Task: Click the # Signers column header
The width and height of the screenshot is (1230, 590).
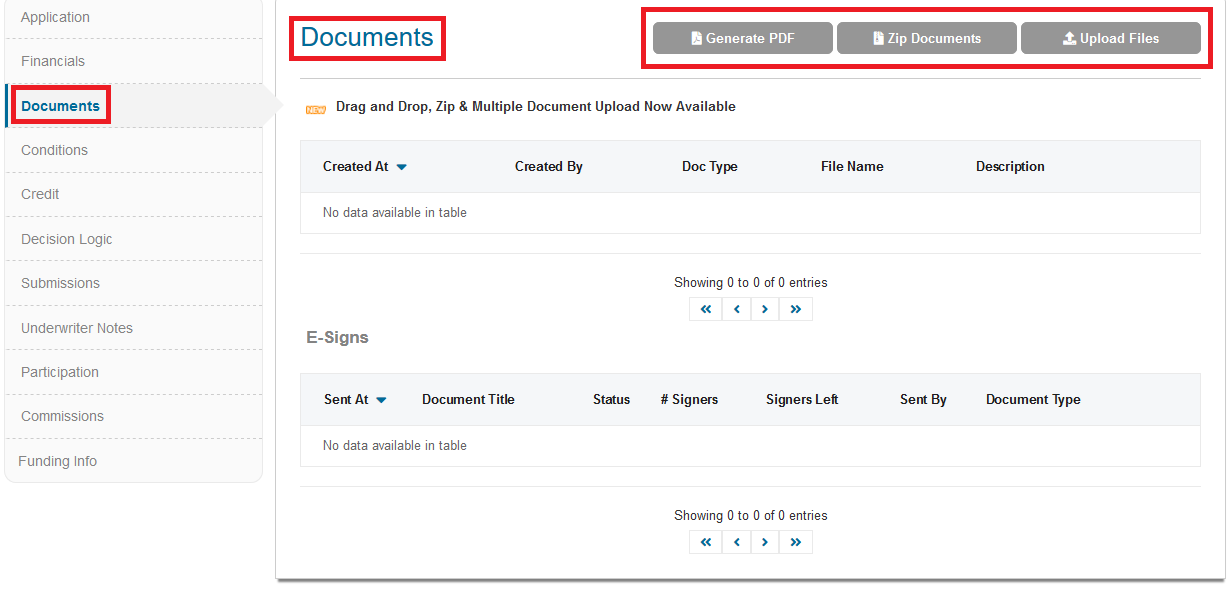Action: pyautogui.click(x=689, y=400)
